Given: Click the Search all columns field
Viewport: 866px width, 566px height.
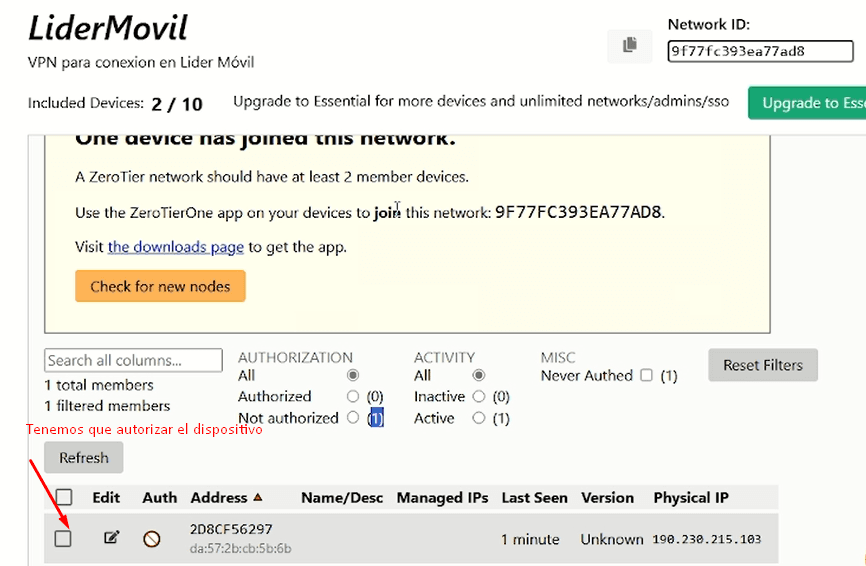Looking at the screenshot, I should pos(133,360).
